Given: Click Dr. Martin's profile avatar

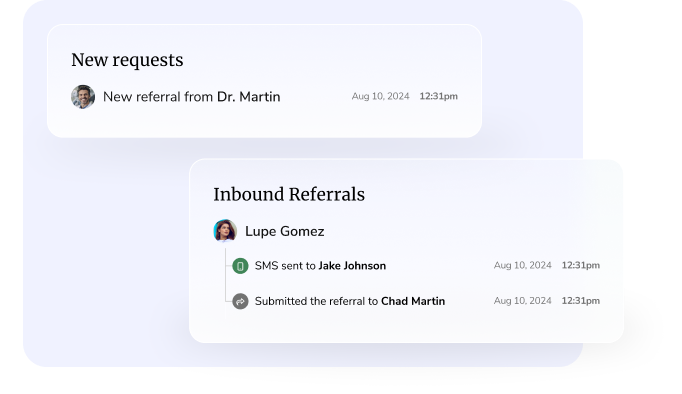Looking at the screenshot, I should click(x=83, y=97).
